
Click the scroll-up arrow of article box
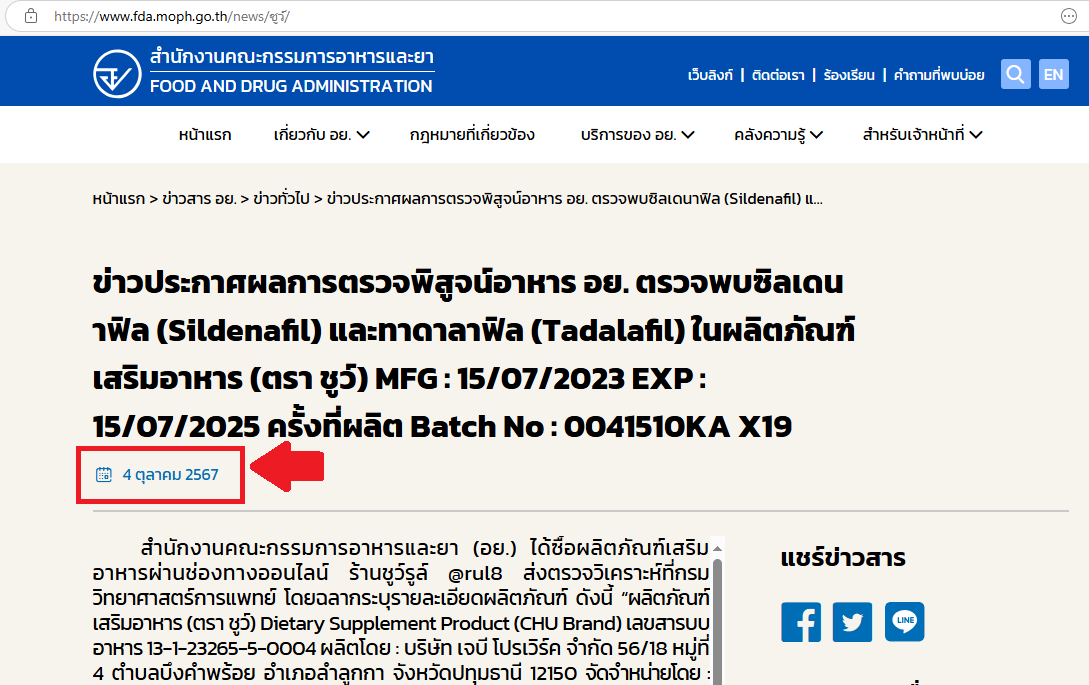(717, 549)
